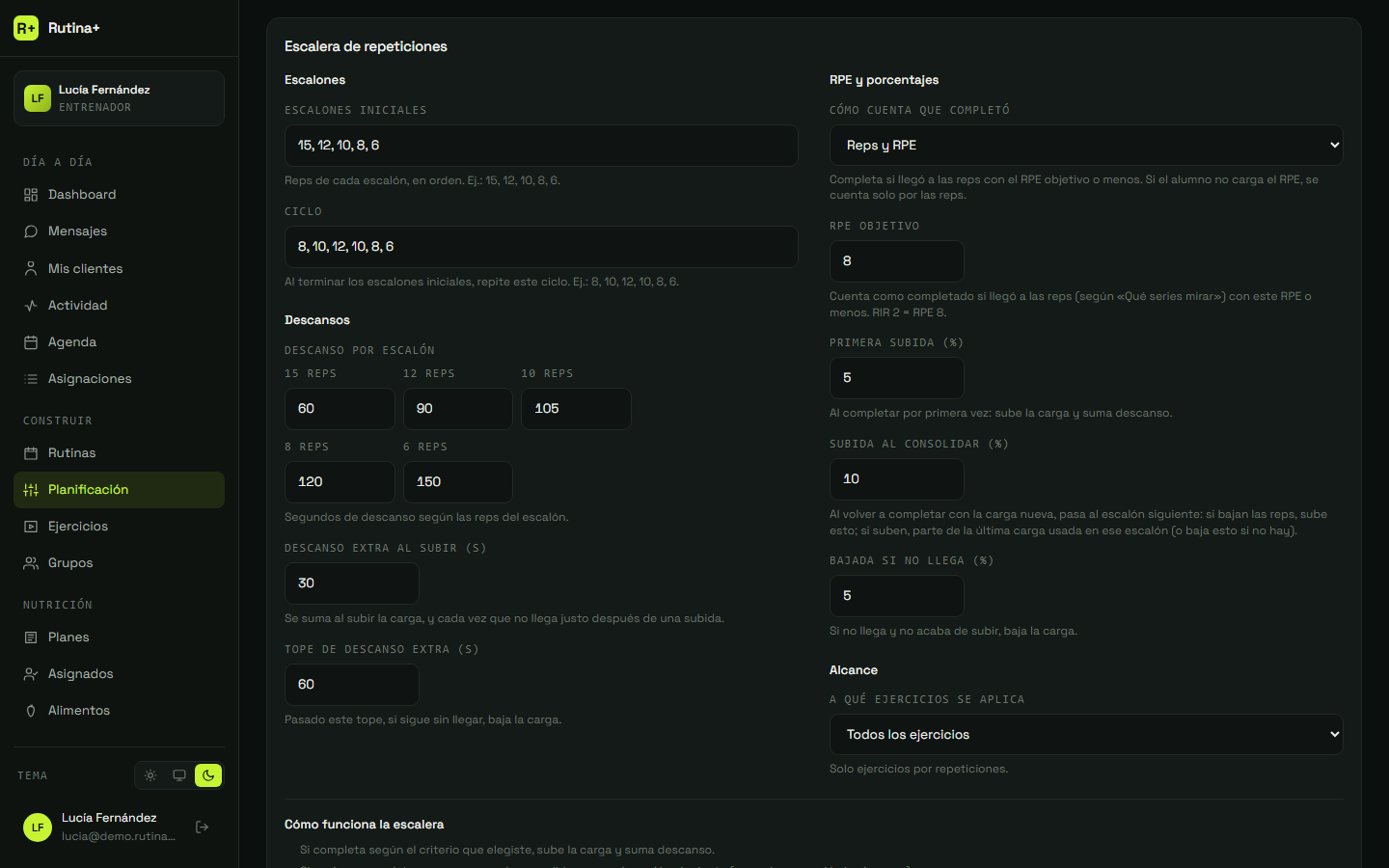Open Rutinas calendar icon
Image resolution: width=1389 pixels, height=868 pixels.
point(31,453)
